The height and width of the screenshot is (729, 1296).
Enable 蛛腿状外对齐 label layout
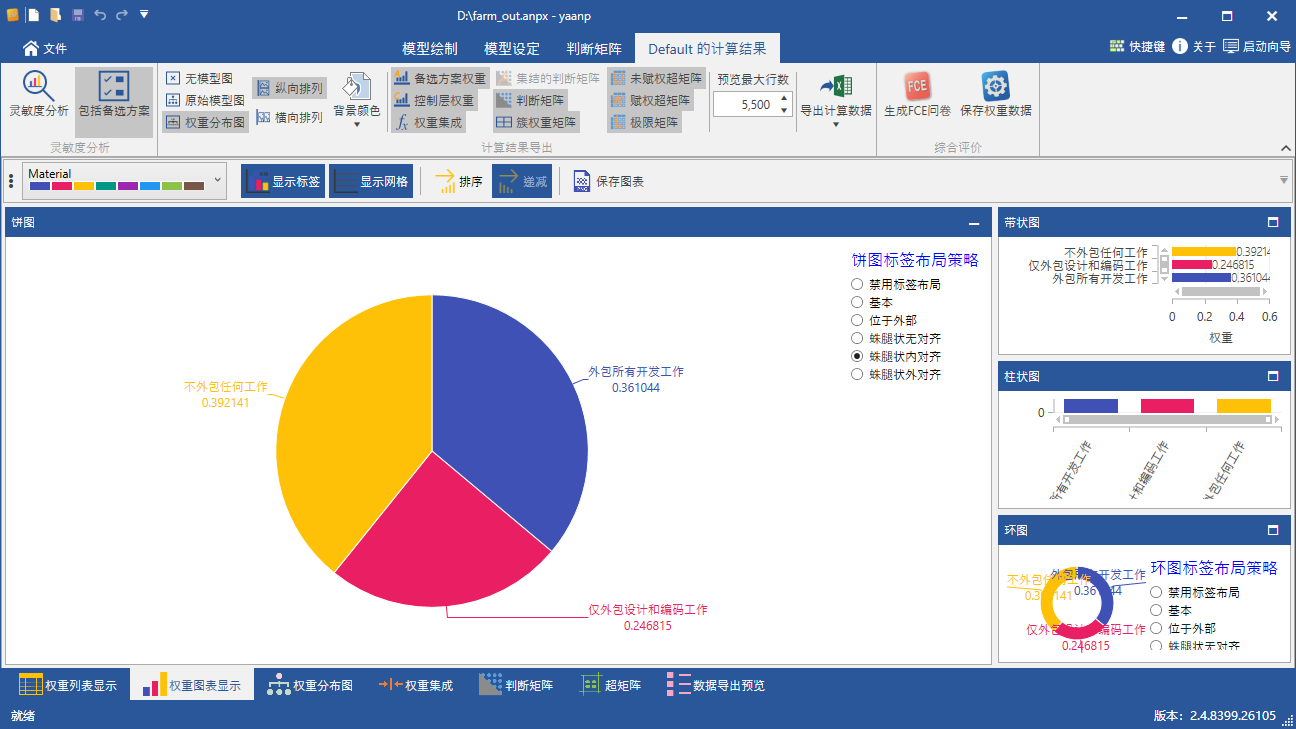click(857, 374)
